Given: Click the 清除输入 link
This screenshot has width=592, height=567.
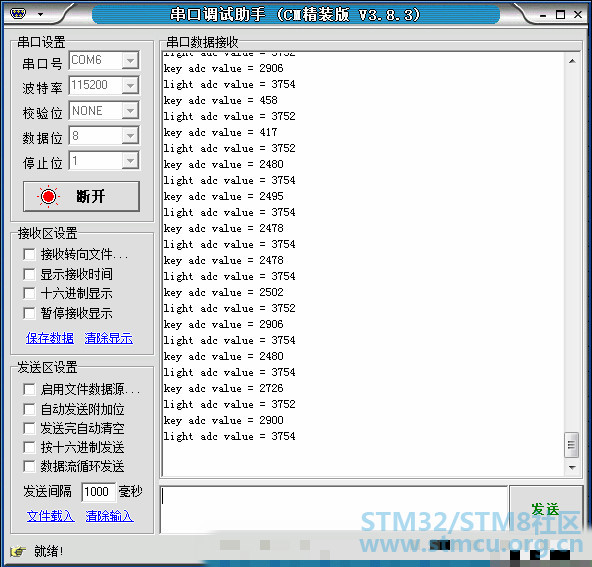Looking at the screenshot, I should (x=109, y=516).
